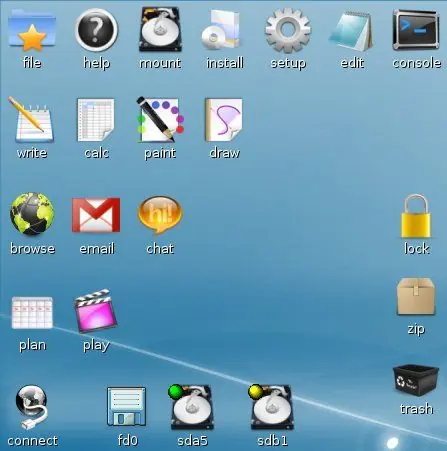Click the "console" label text
This screenshot has width=447, height=451.
coord(417,63)
